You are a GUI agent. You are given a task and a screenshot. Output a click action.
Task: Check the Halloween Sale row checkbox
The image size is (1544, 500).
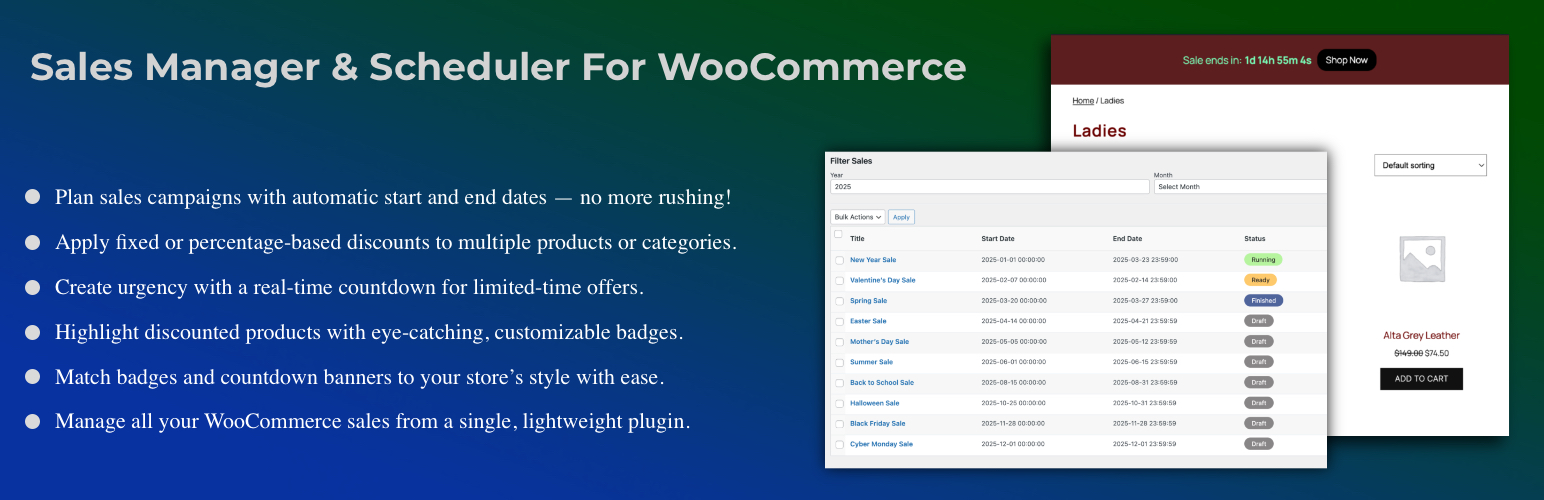pos(840,403)
